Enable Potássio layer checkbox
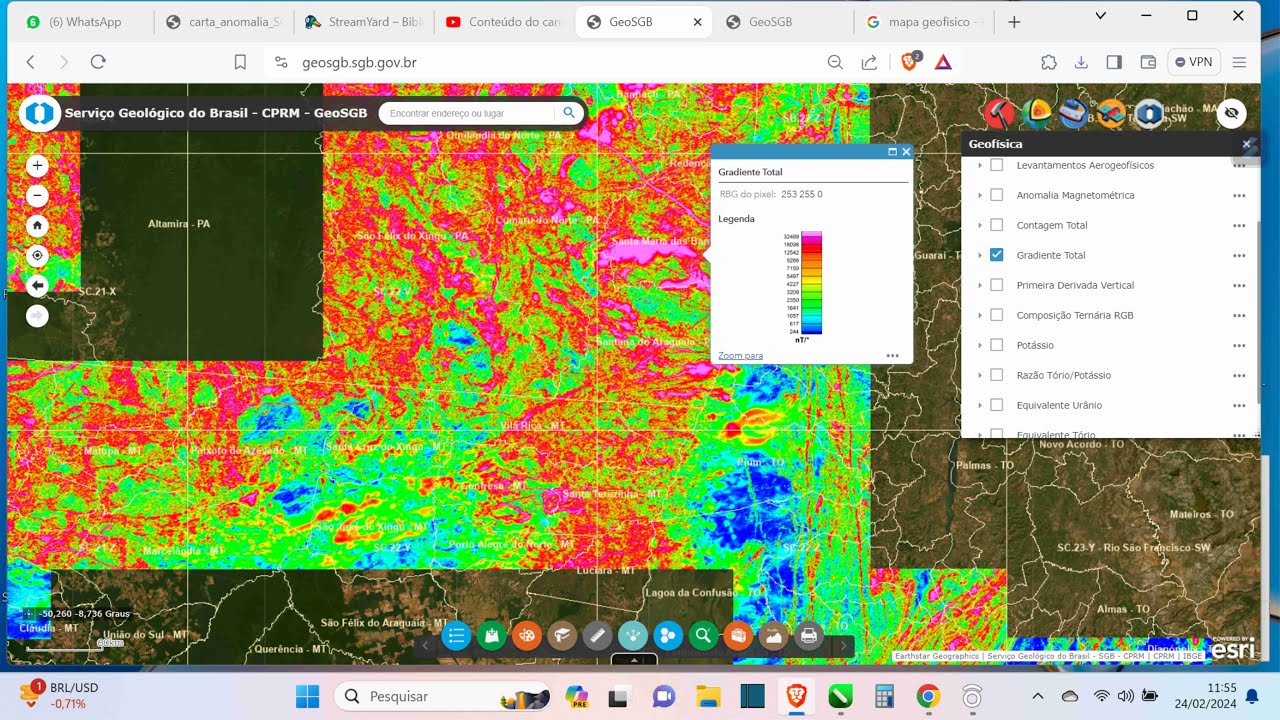The image size is (1280, 720). pos(996,345)
